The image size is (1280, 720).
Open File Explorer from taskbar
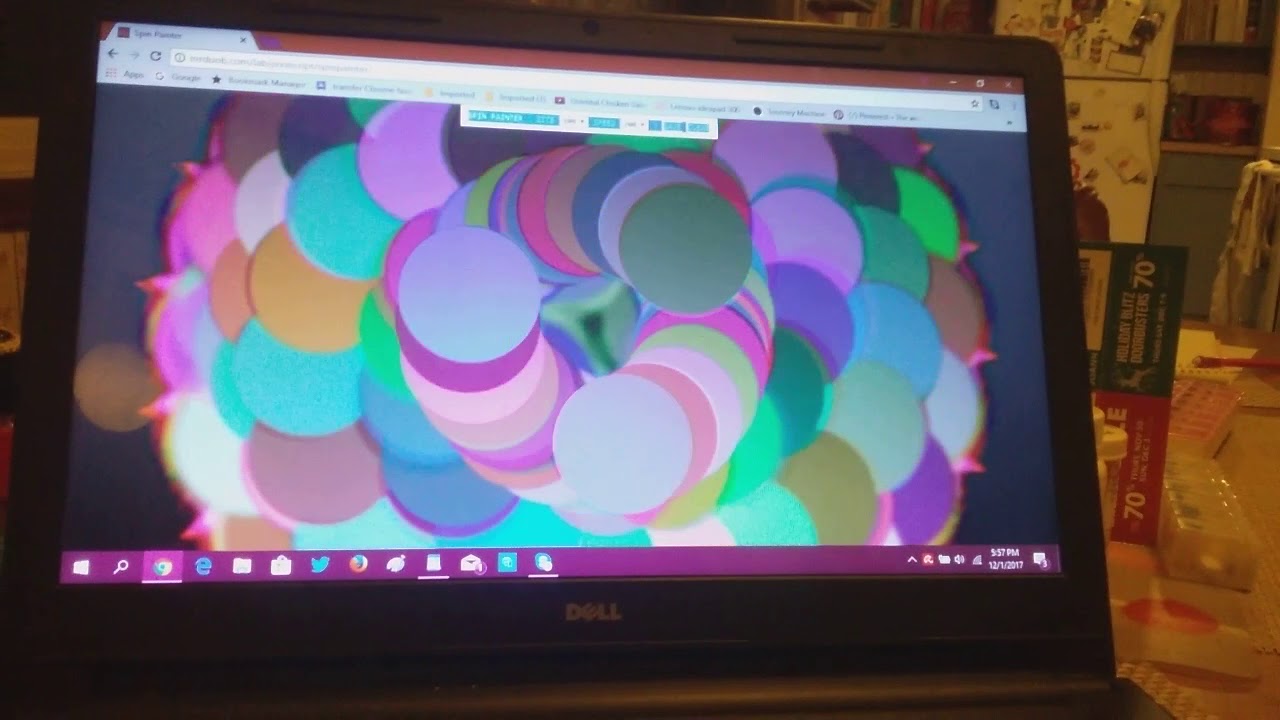(x=242, y=566)
